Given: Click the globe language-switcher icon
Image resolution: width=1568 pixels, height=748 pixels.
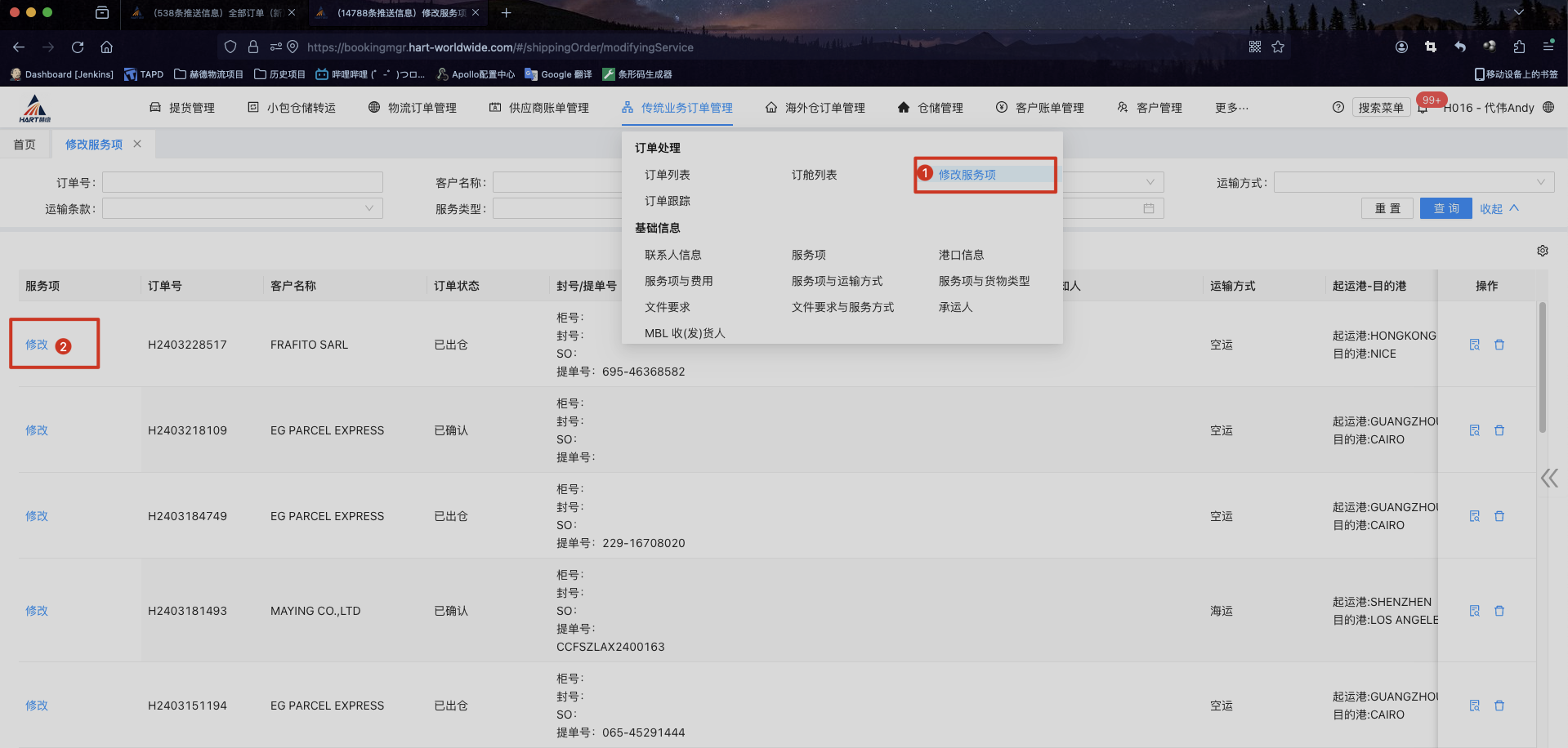Looking at the screenshot, I should [1548, 107].
